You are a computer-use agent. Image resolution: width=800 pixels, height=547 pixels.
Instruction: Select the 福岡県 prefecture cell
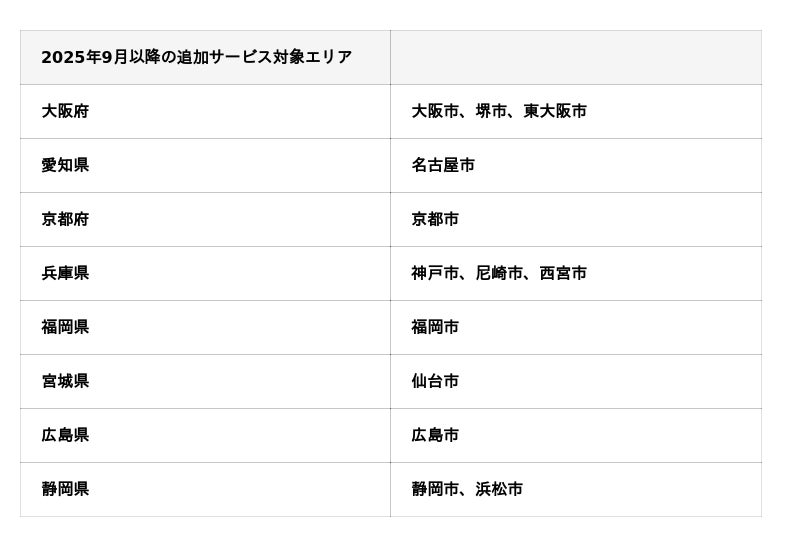(65, 327)
